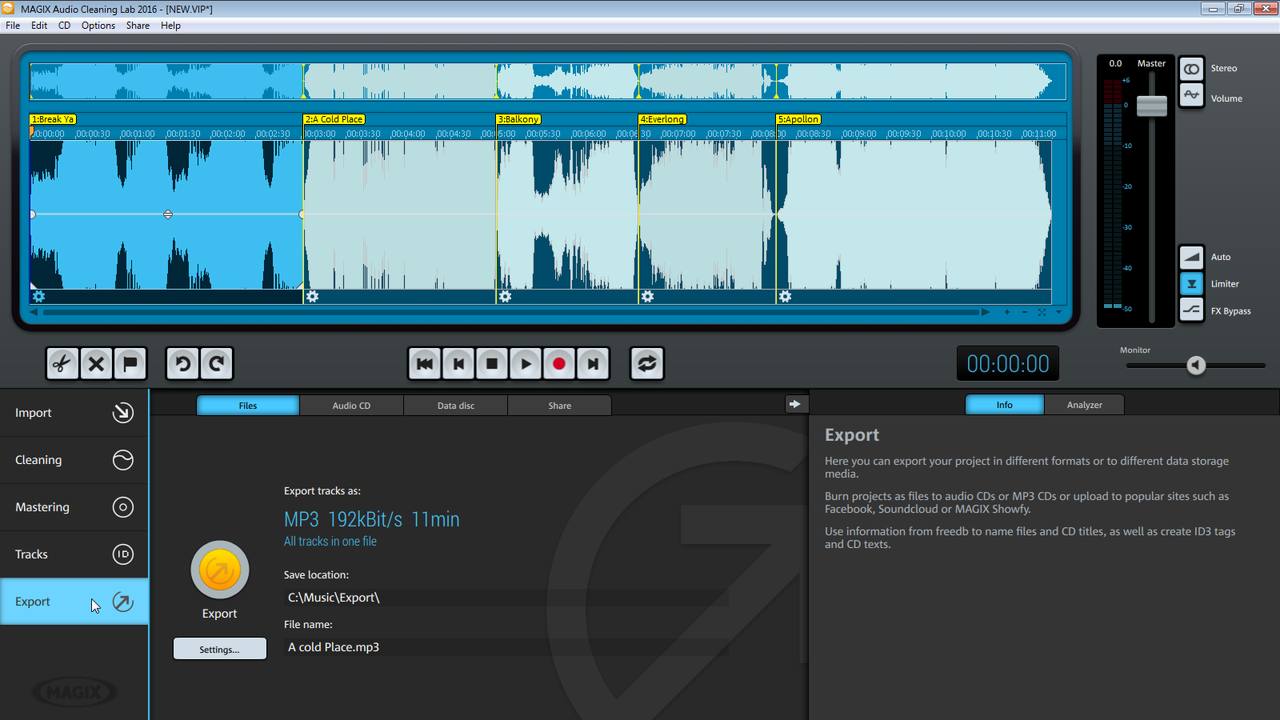Select the 5:Apollon track marker
This screenshot has width=1280, height=720.
(x=798, y=119)
